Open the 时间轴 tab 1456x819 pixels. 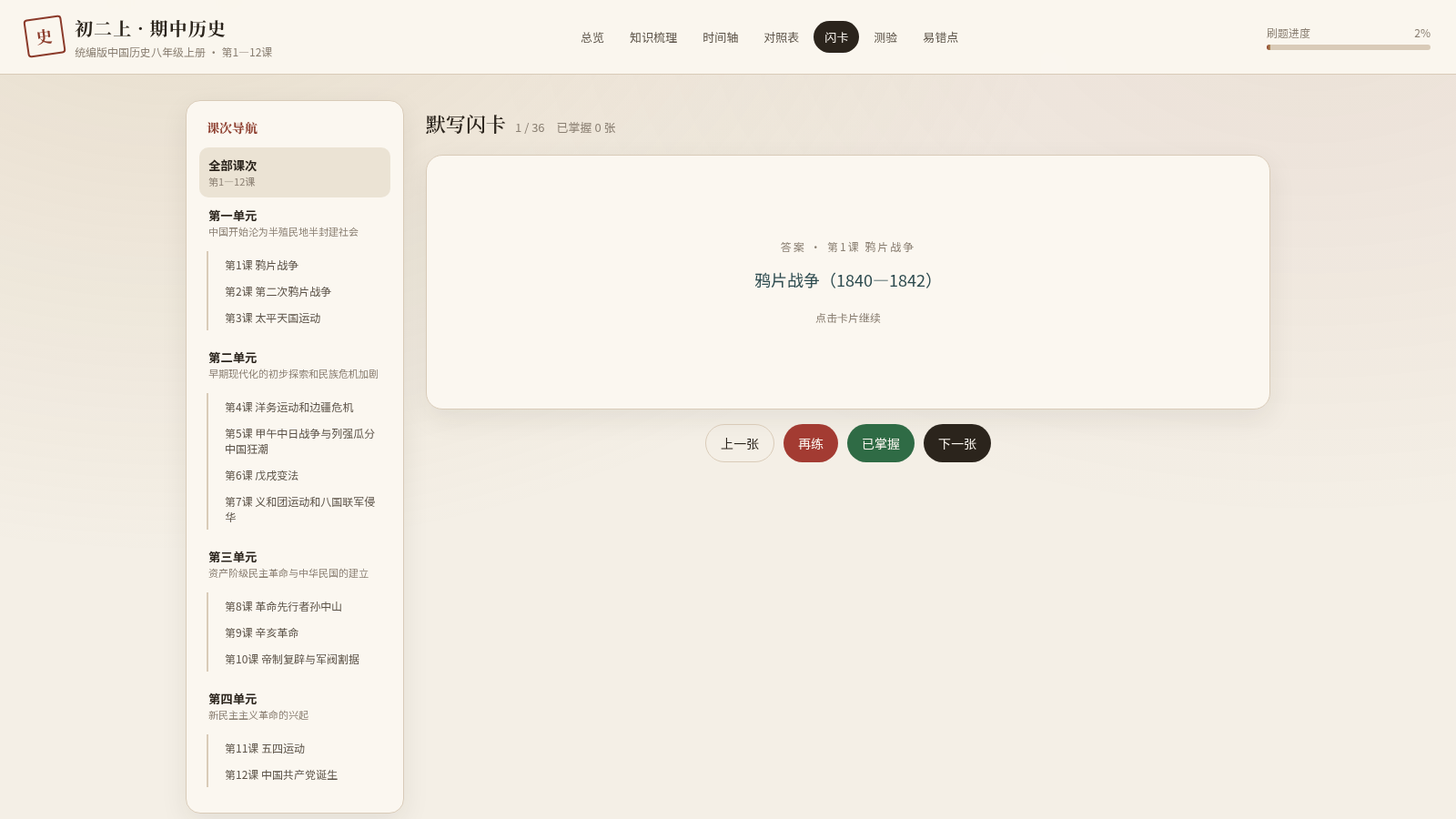coord(721,37)
